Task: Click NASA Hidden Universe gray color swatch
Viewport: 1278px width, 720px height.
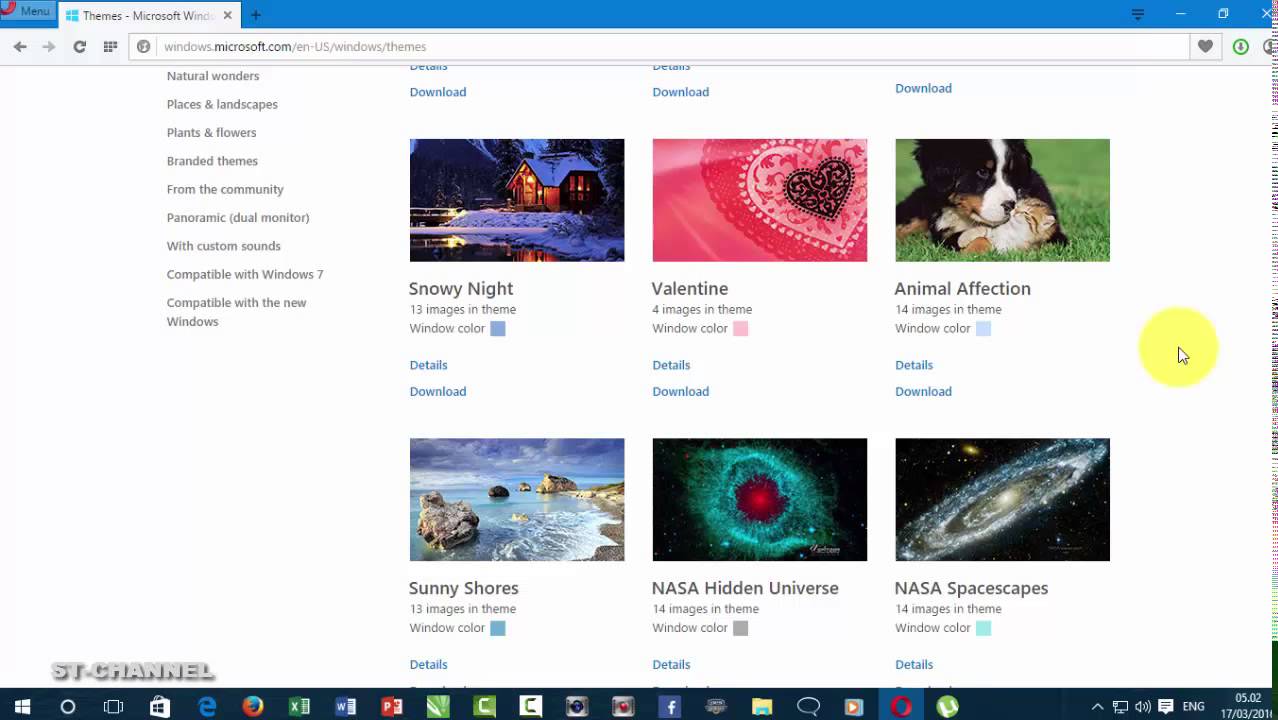Action: point(741,628)
